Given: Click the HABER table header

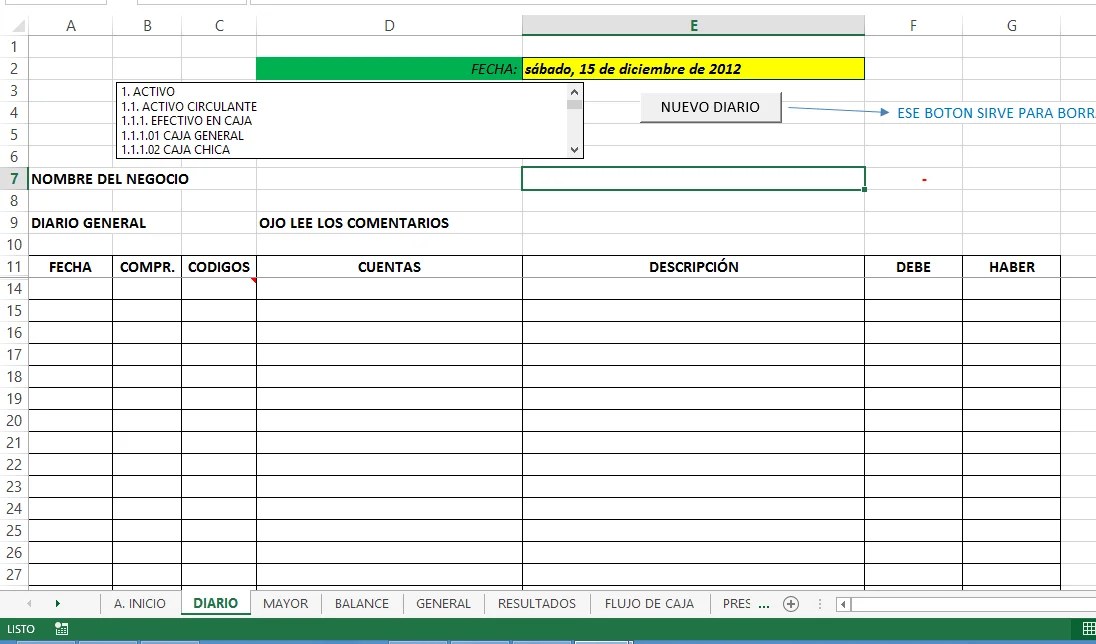Looking at the screenshot, I should tap(1011, 267).
